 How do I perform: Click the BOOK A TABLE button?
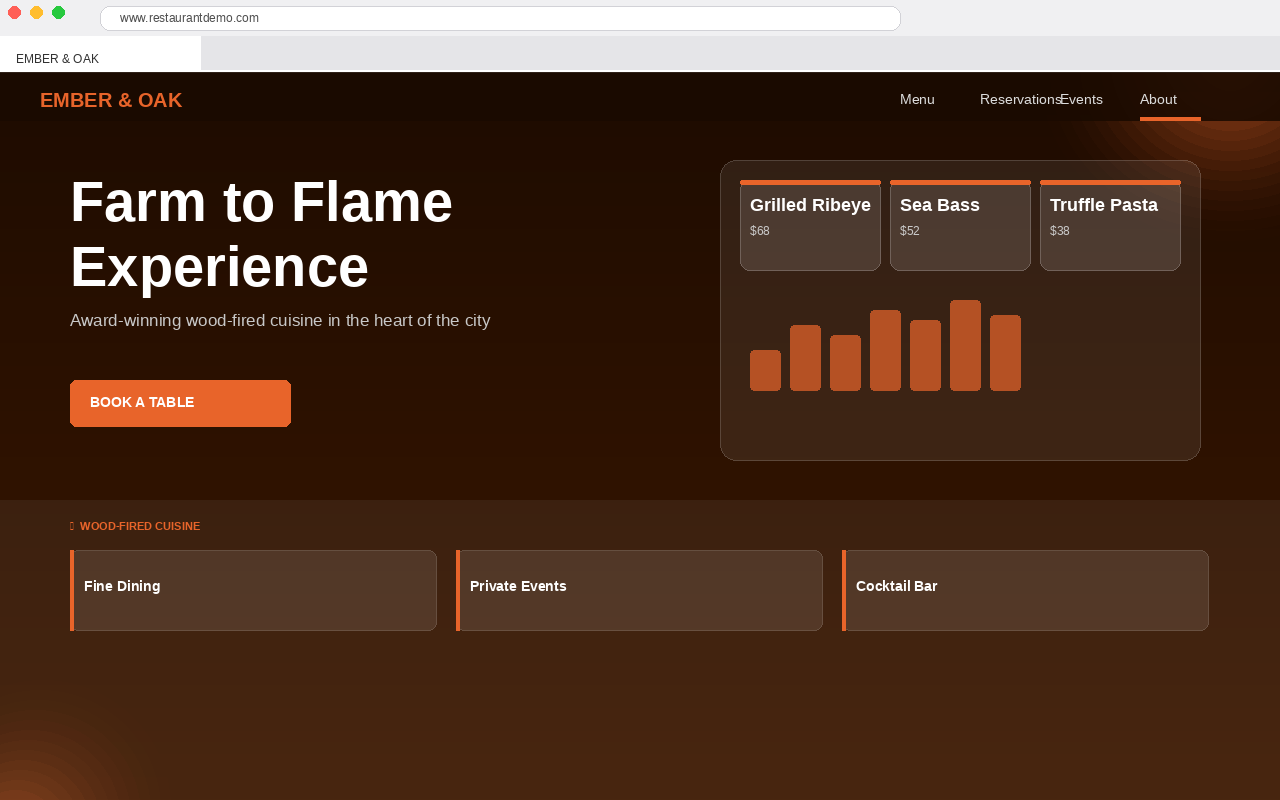(180, 403)
